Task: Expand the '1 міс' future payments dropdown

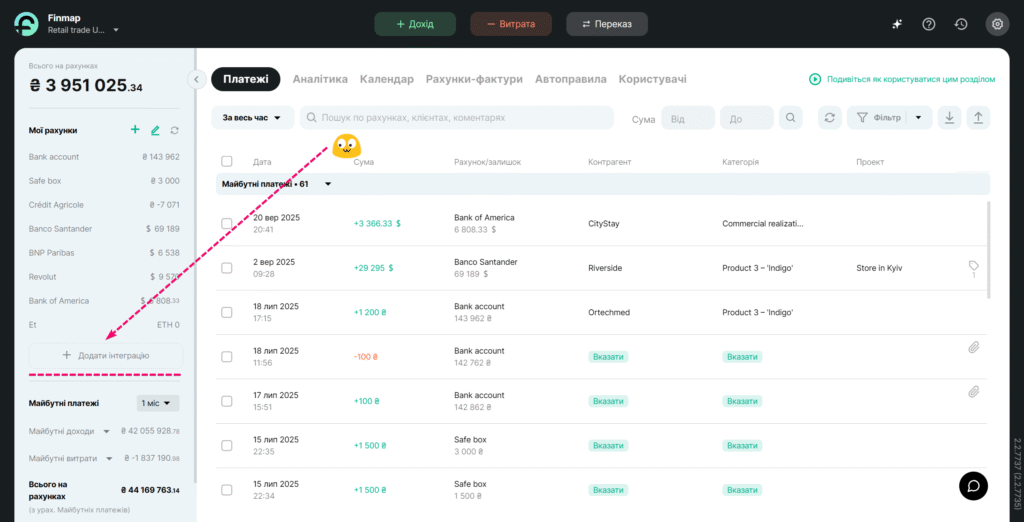Action: [x=158, y=403]
